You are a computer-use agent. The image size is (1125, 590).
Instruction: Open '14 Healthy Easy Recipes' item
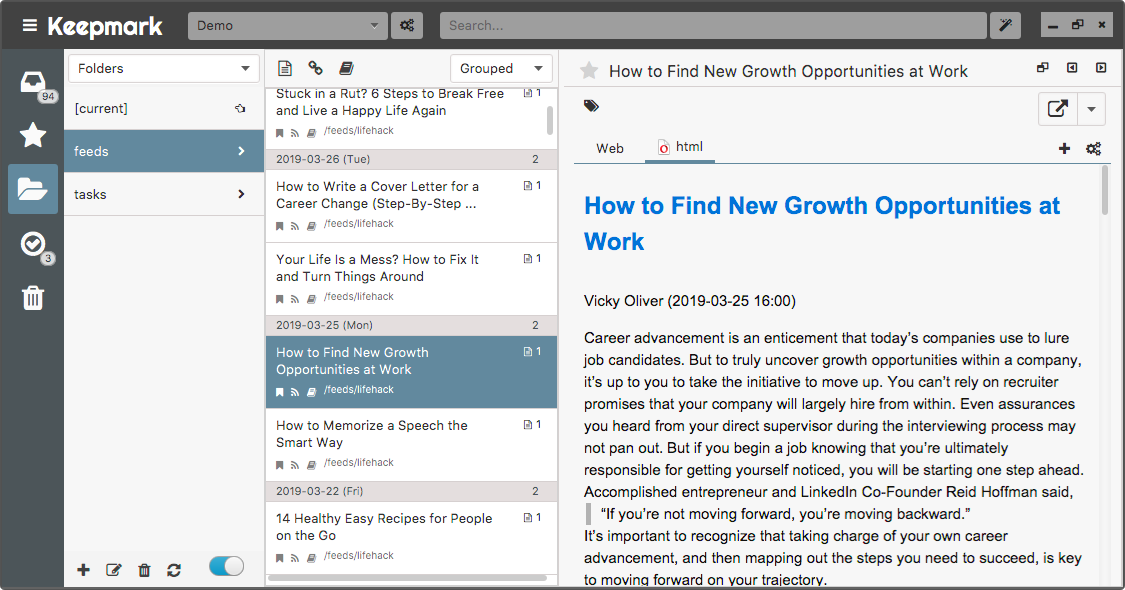(411, 538)
